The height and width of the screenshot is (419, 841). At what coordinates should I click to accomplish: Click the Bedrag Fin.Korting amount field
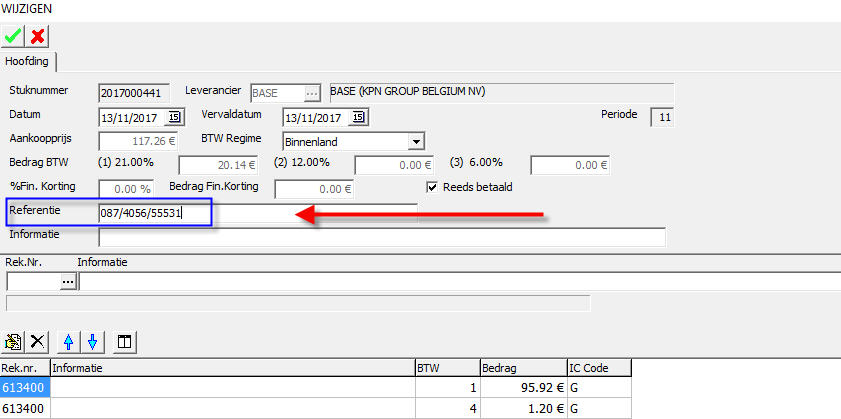point(315,188)
